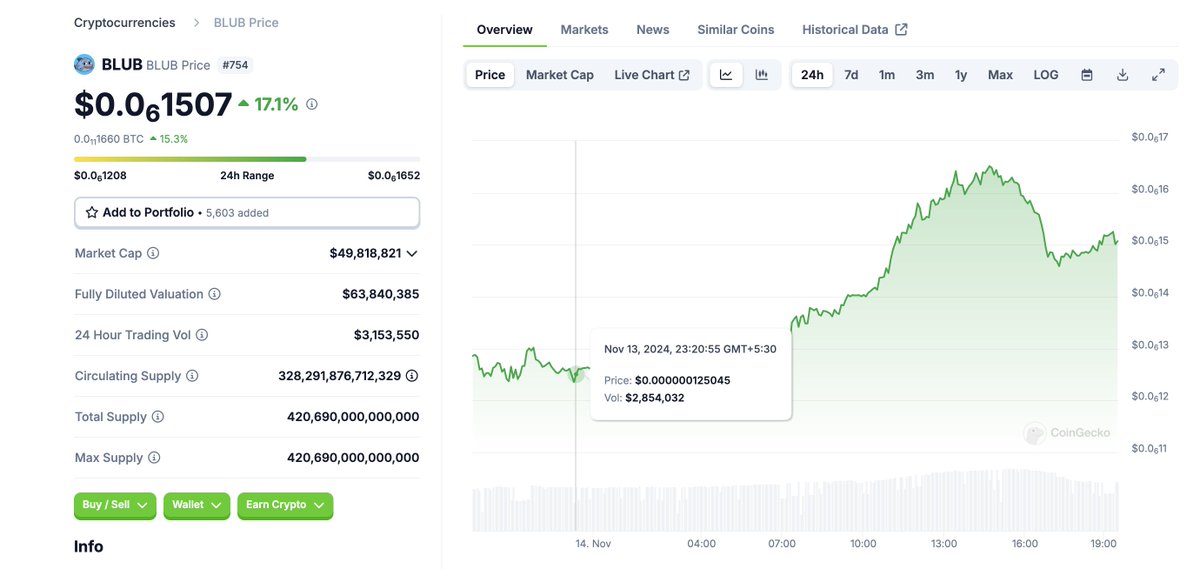Open the Markets tab
The height and width of the screenshot is (569, 1200).
584,30
